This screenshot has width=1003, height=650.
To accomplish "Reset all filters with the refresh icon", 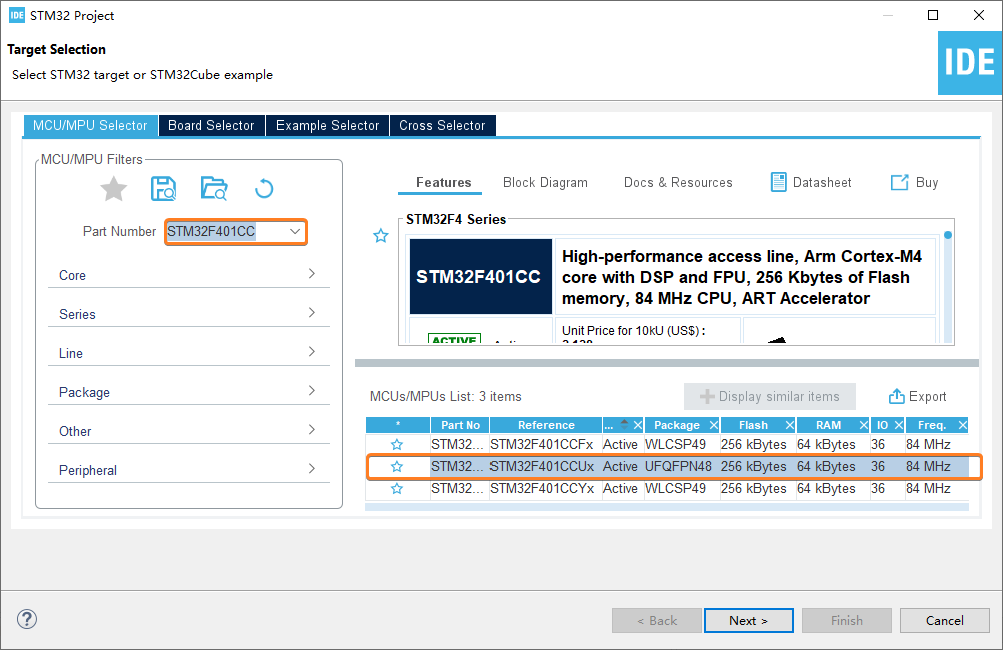I will (x=264, y=189).
